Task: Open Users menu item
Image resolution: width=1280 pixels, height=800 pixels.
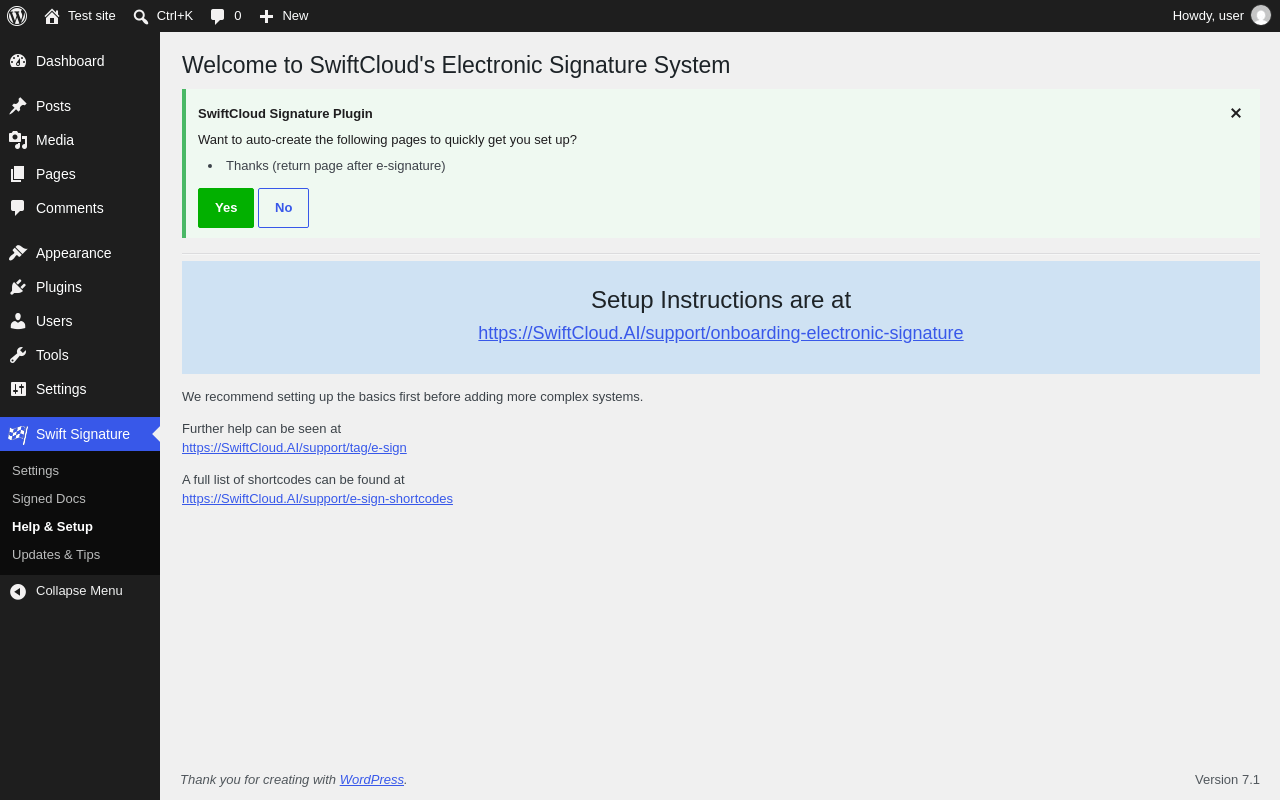Action: [80, 321]
